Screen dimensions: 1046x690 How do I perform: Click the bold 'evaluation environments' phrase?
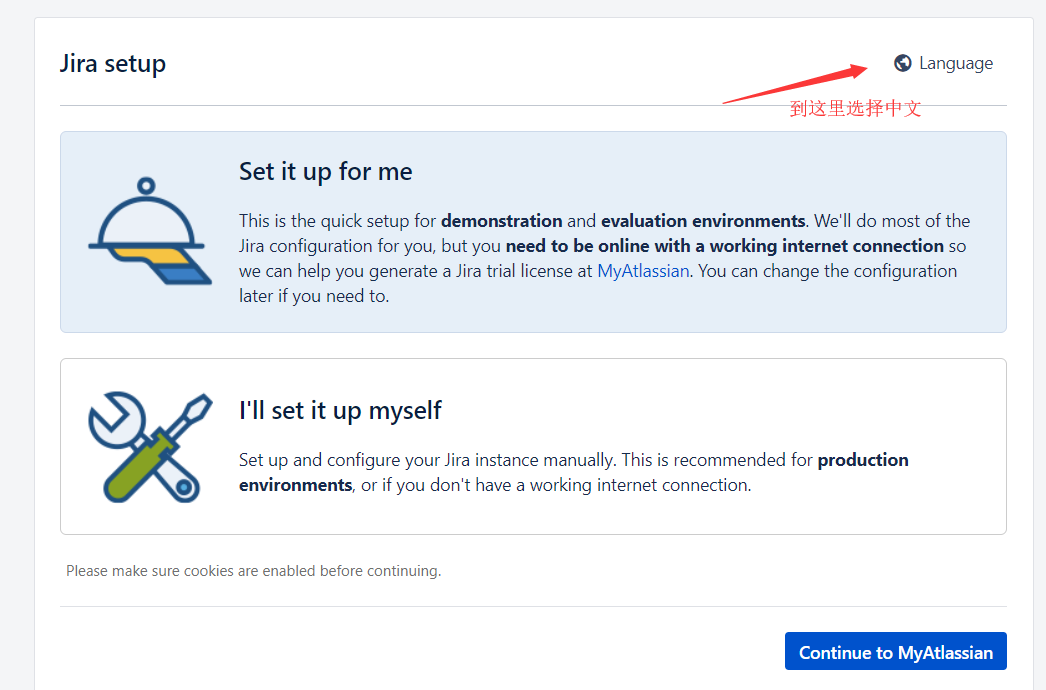[x=703, y=221]
